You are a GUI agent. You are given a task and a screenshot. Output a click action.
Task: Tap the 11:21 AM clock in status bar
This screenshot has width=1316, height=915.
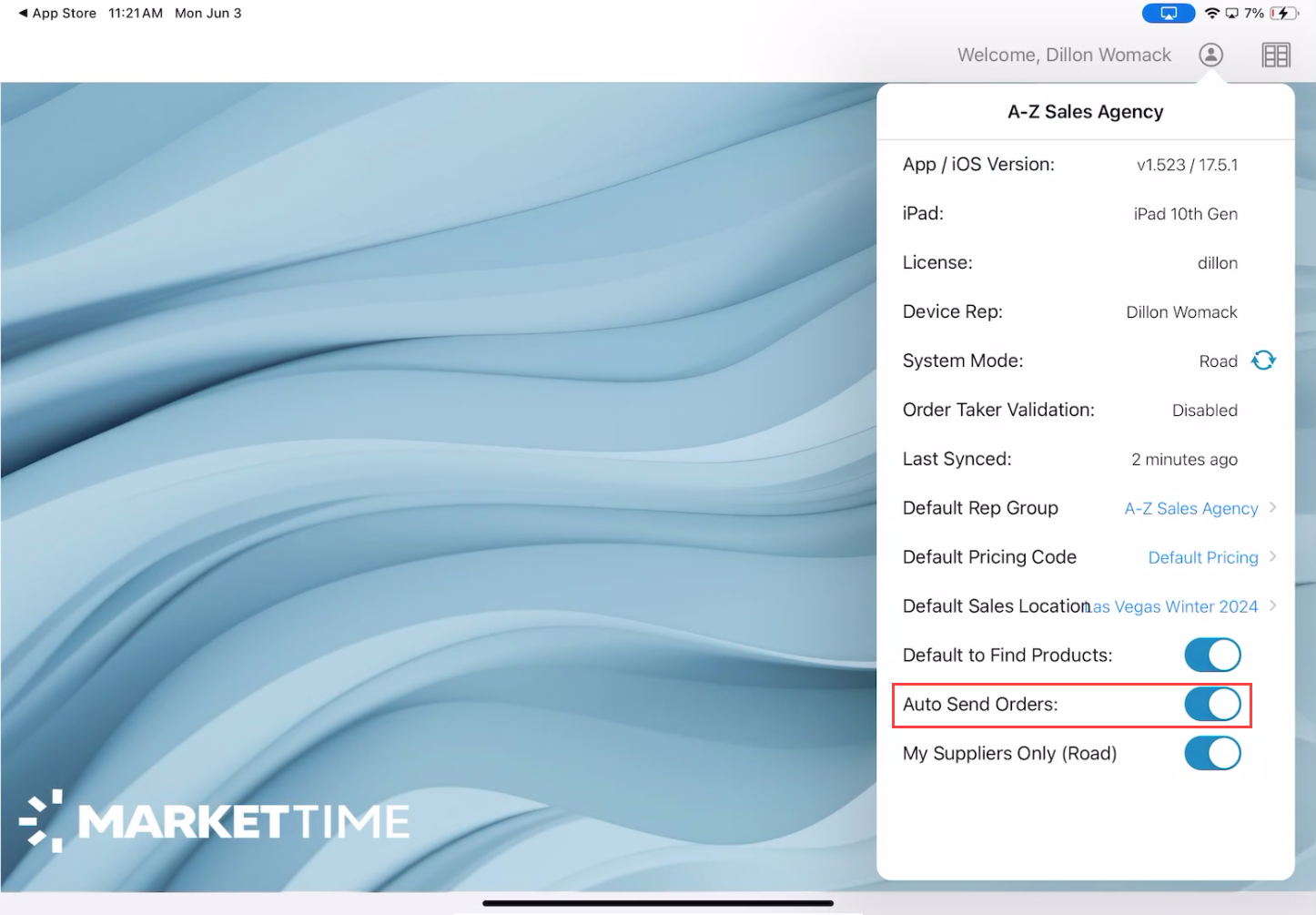136,14
